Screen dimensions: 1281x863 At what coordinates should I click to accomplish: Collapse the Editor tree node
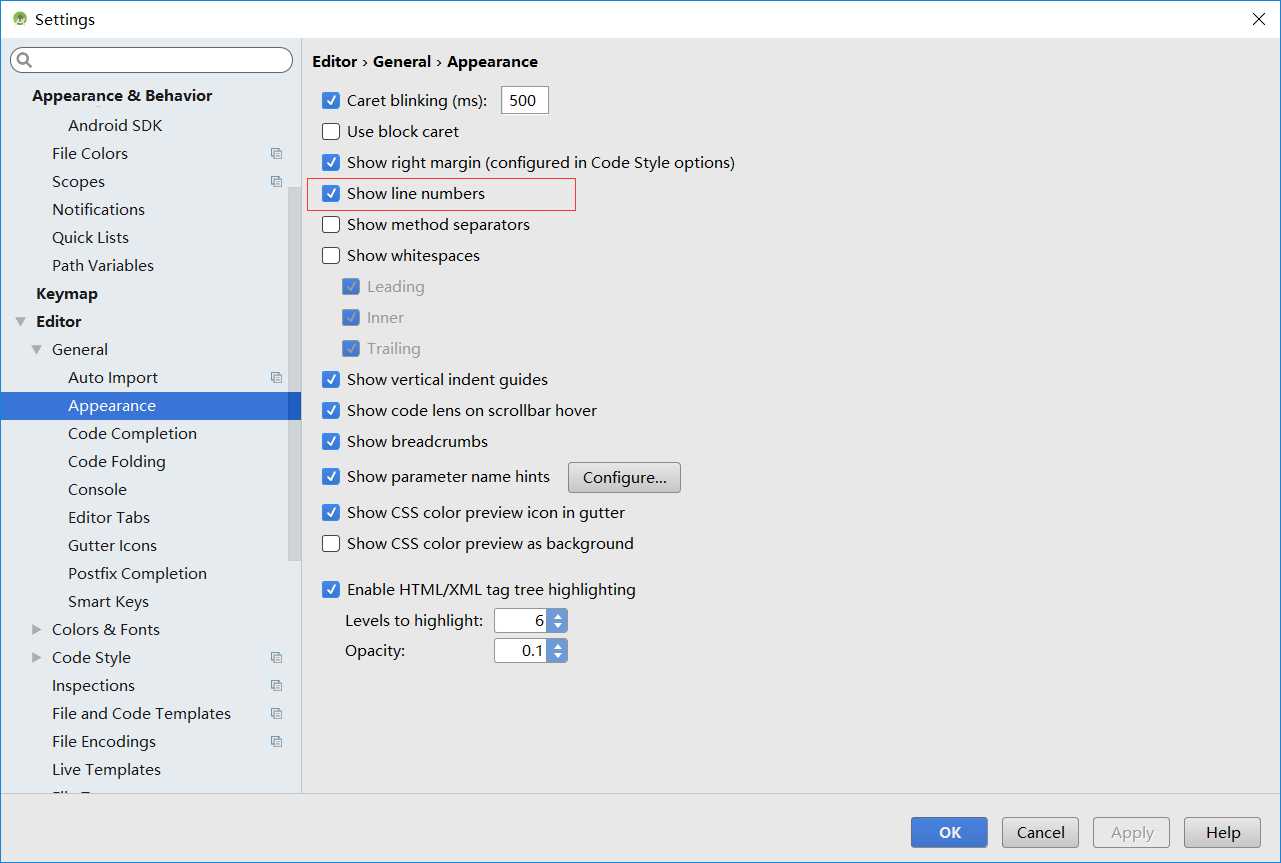(21, 322)
